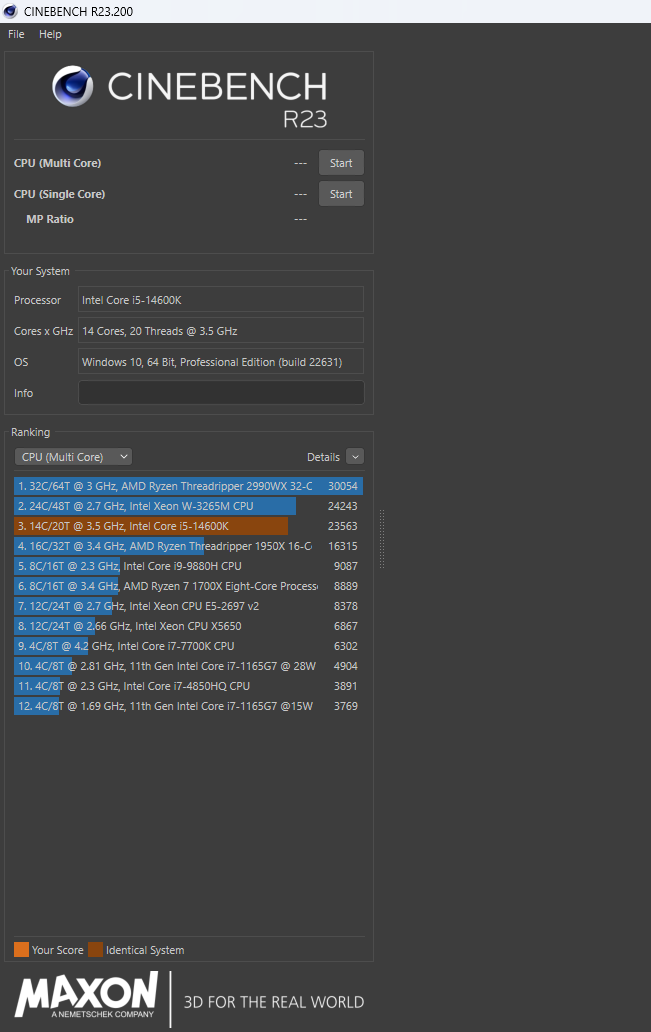Screen dimensions: 651x1032
Task: Open the Help menu
Action: tap(50, 34)
